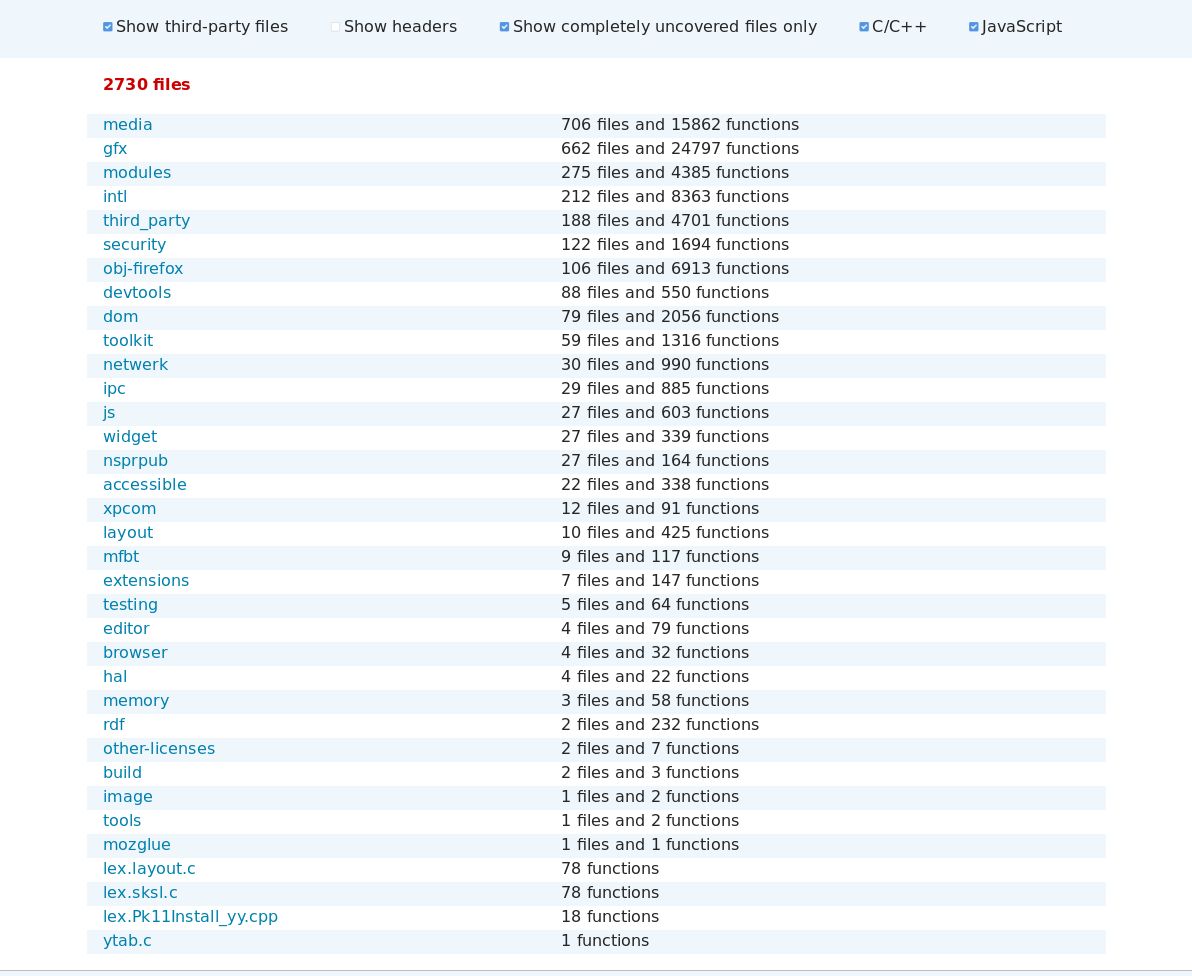The width and height of the screenshot is (1192, 976).
Task: Uncheck Show completely uncovered files only
Action: [504, 27]
